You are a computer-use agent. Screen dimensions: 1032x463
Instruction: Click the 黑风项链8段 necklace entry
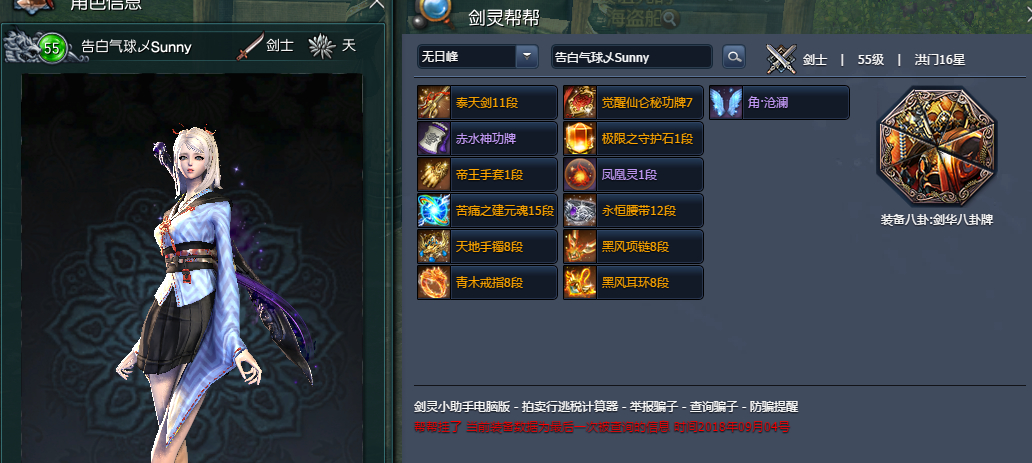[x=633, y=247]
